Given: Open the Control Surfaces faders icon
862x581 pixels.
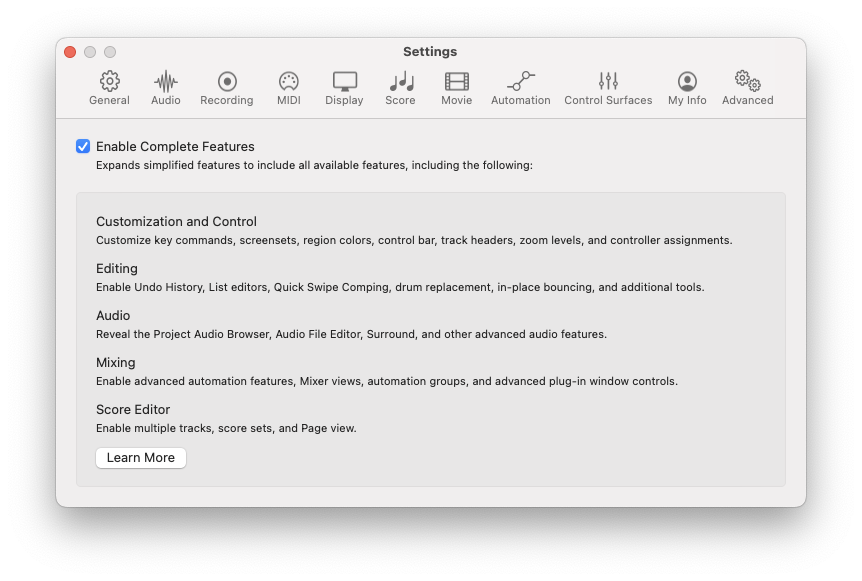Looking at the screenshot, I should 608,82.
